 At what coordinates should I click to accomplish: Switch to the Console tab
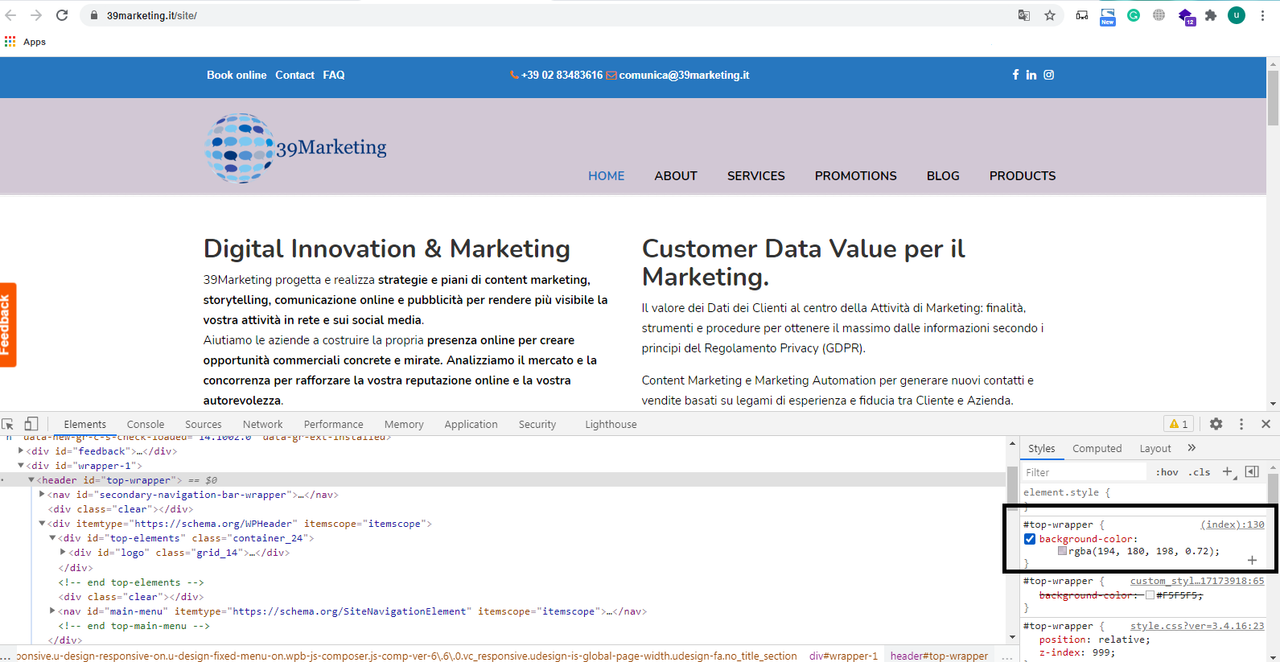tap(145, 424)
